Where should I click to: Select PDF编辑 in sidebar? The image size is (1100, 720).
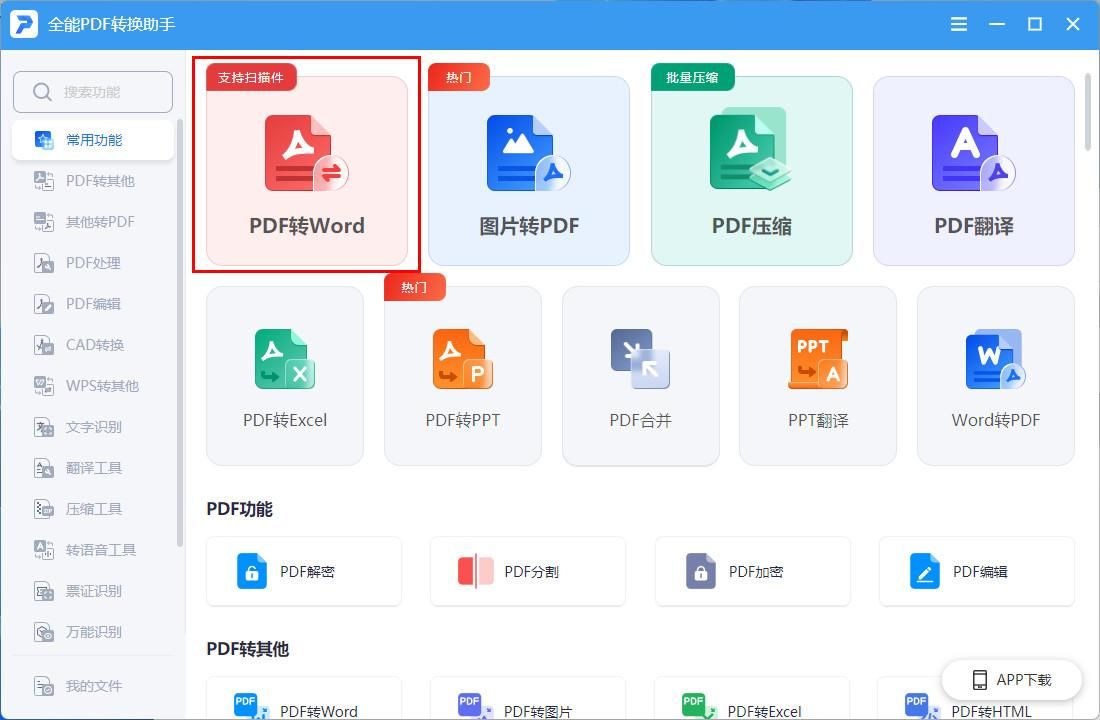click(x=93, y=304)
